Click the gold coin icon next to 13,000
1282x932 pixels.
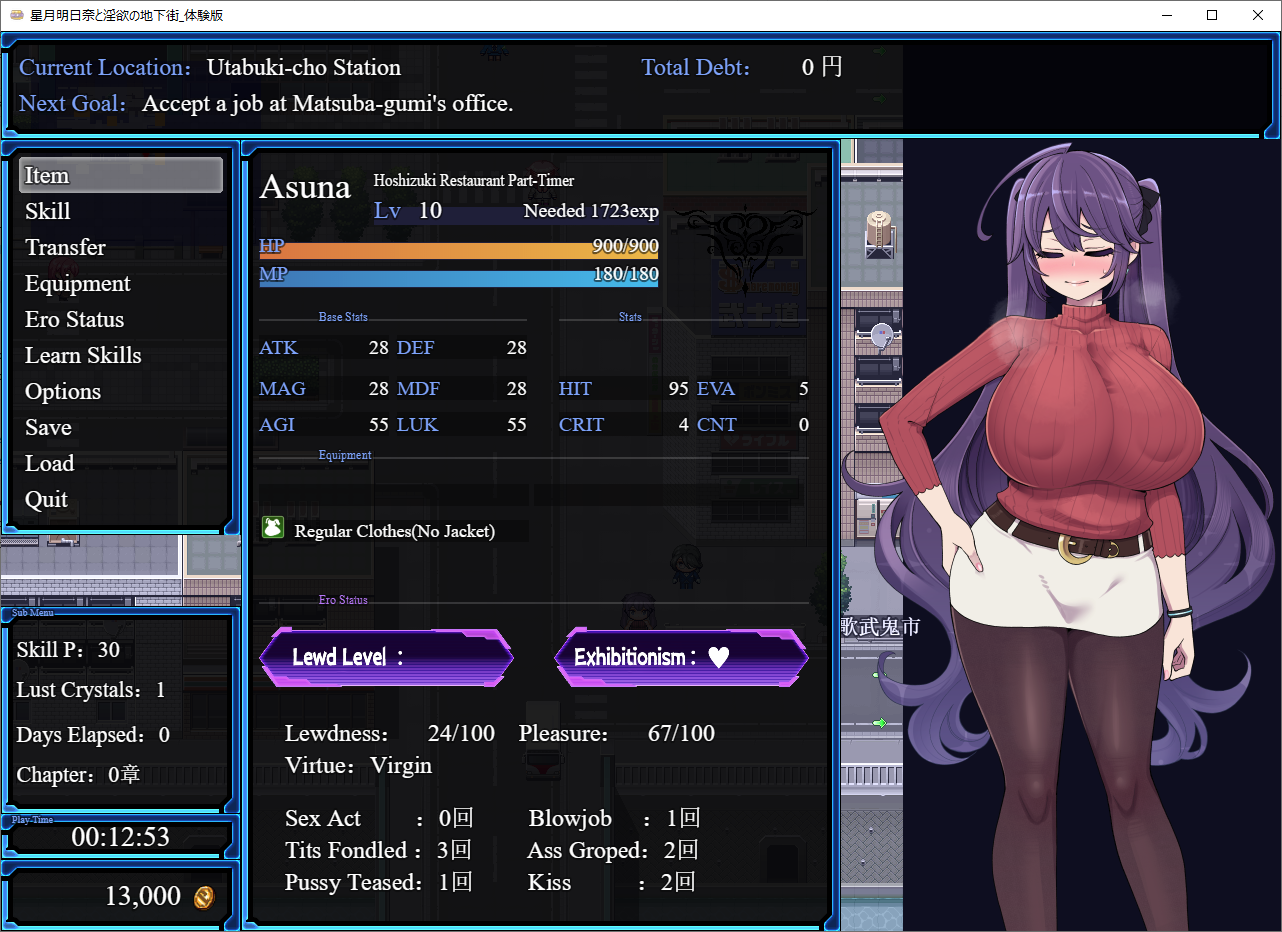point(203,897)
